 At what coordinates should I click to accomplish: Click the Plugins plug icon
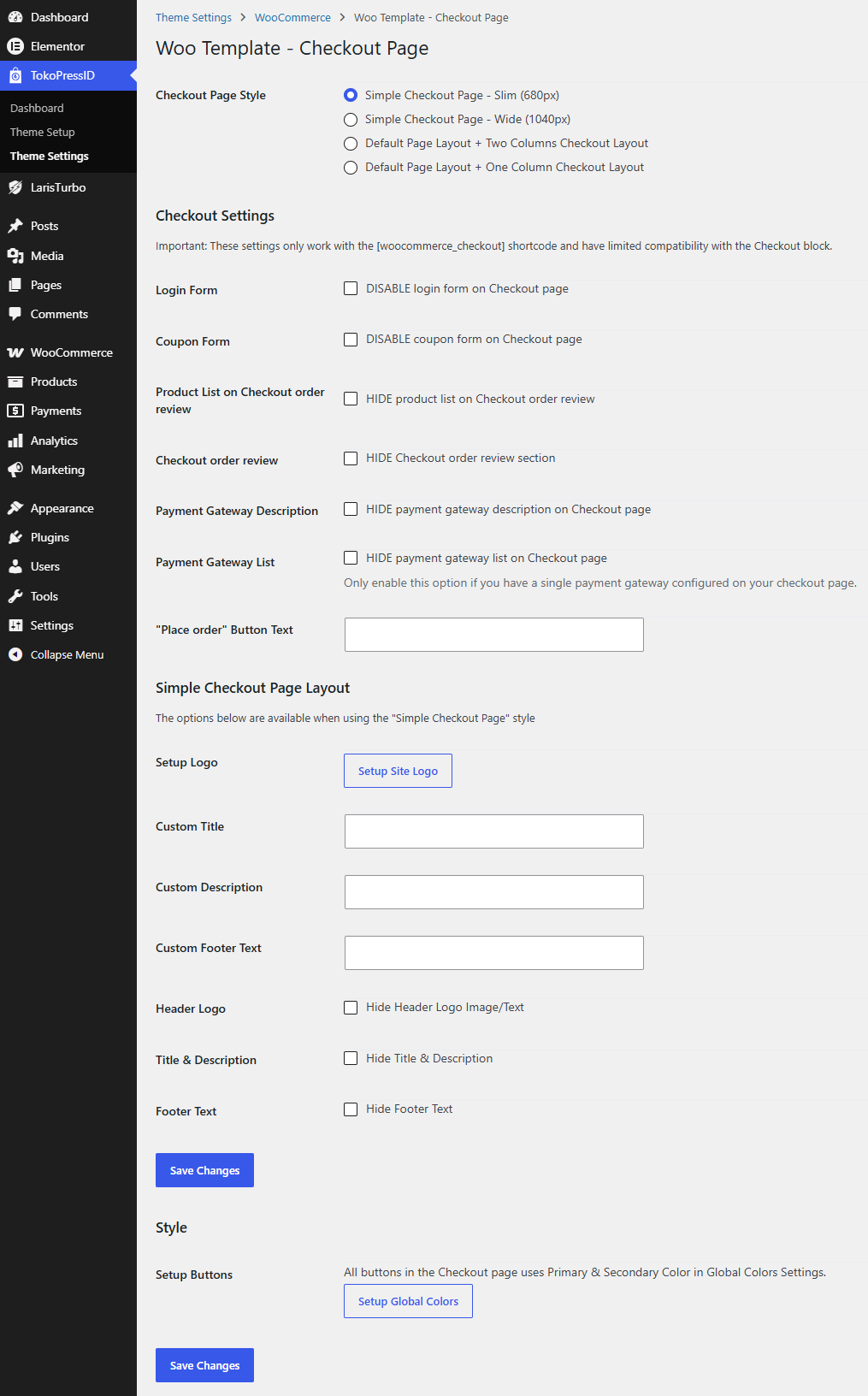pyautogui.click(x=15, y=537)
